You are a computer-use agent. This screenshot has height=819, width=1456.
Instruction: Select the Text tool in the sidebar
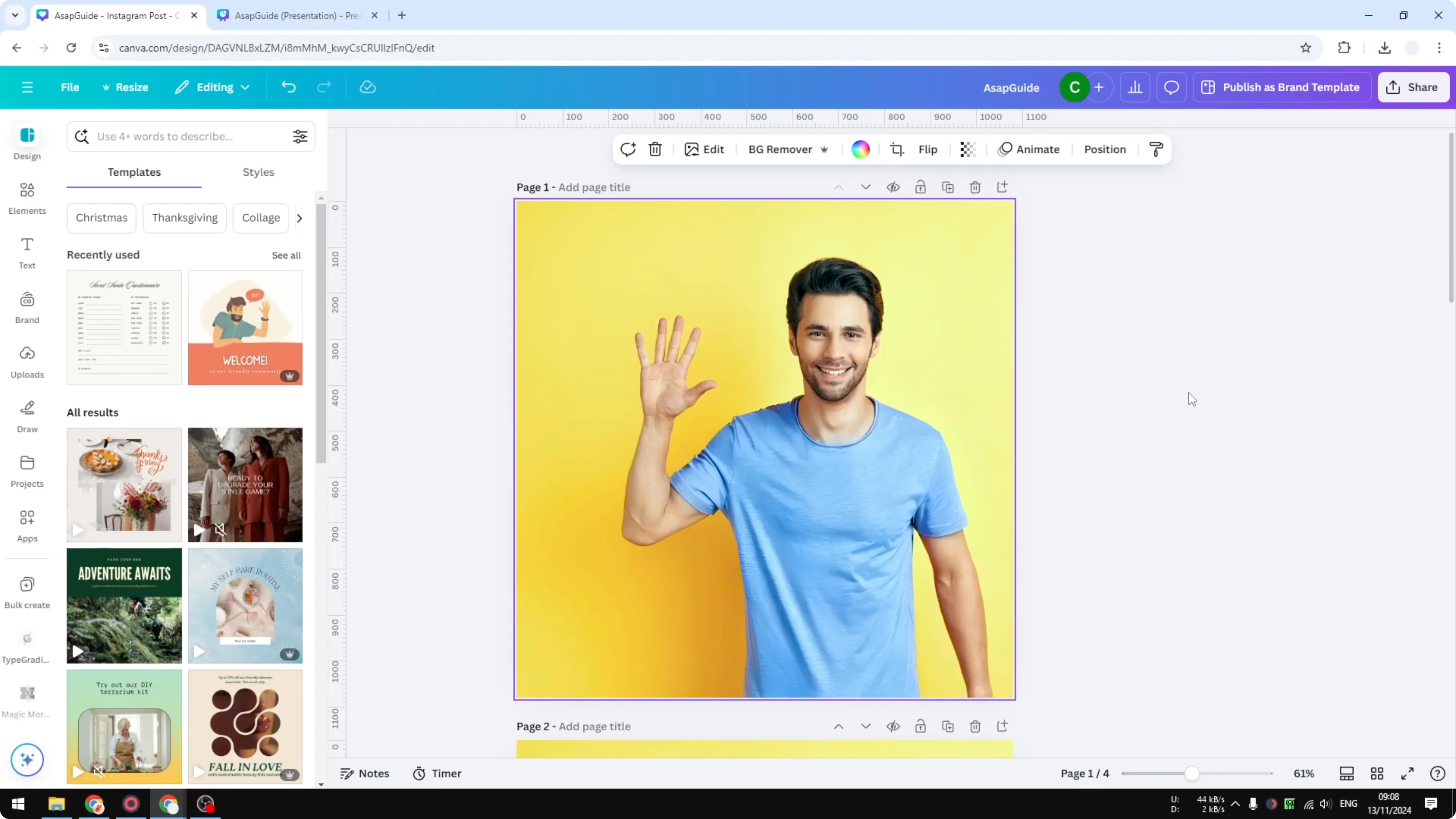27,253
